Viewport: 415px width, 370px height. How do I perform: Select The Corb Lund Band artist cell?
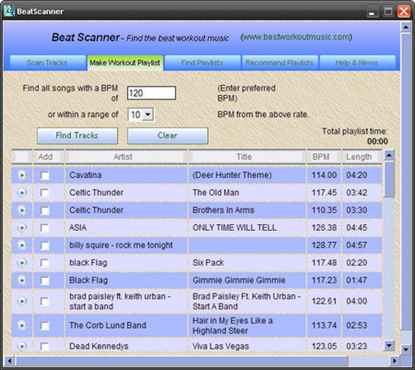(126, 325)
